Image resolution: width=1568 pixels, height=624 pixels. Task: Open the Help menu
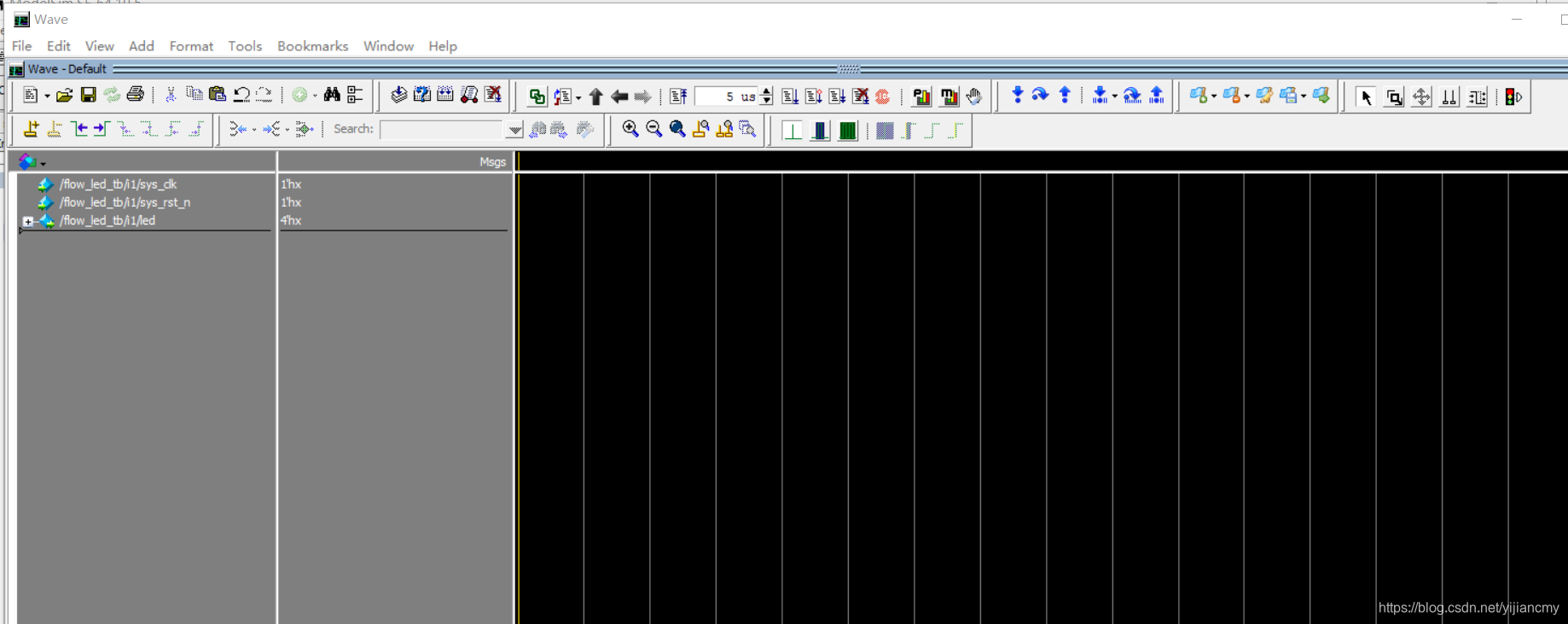click(x=443, y=46)
